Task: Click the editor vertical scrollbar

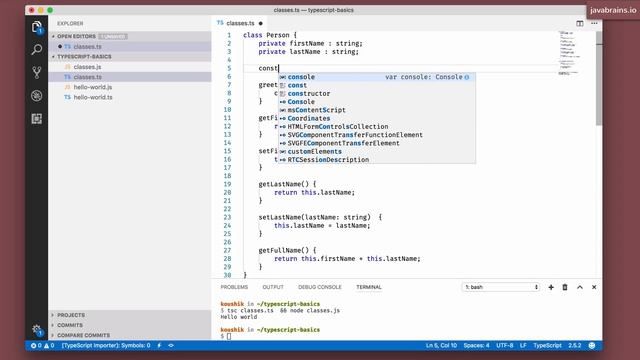Action: coord(599,78)
